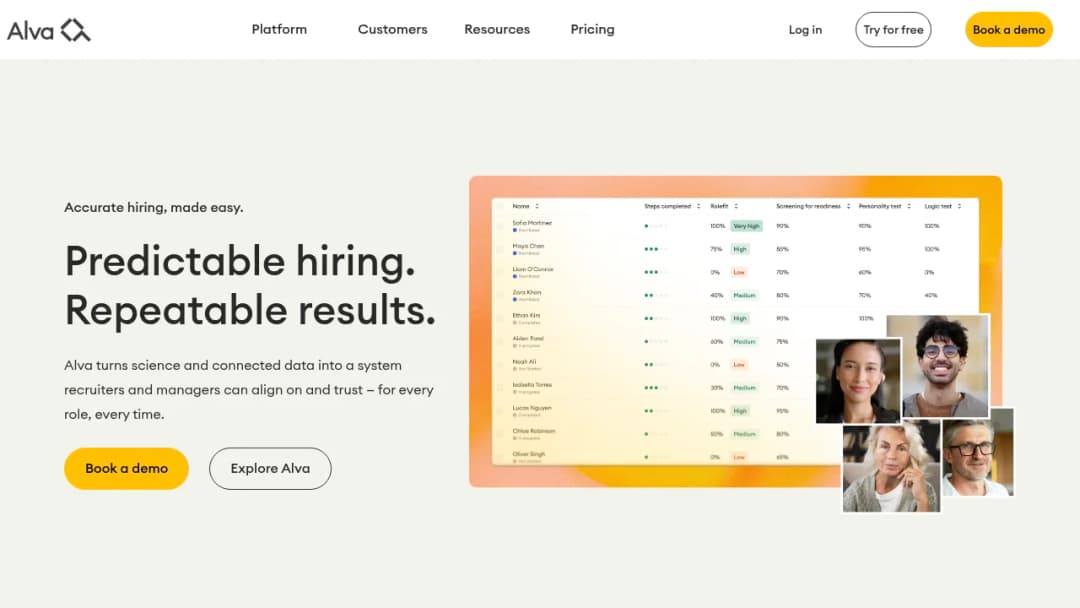Click the Predictable hiring. Repeatable results. headline
The image size is (1080, 608).
point(250,286)
